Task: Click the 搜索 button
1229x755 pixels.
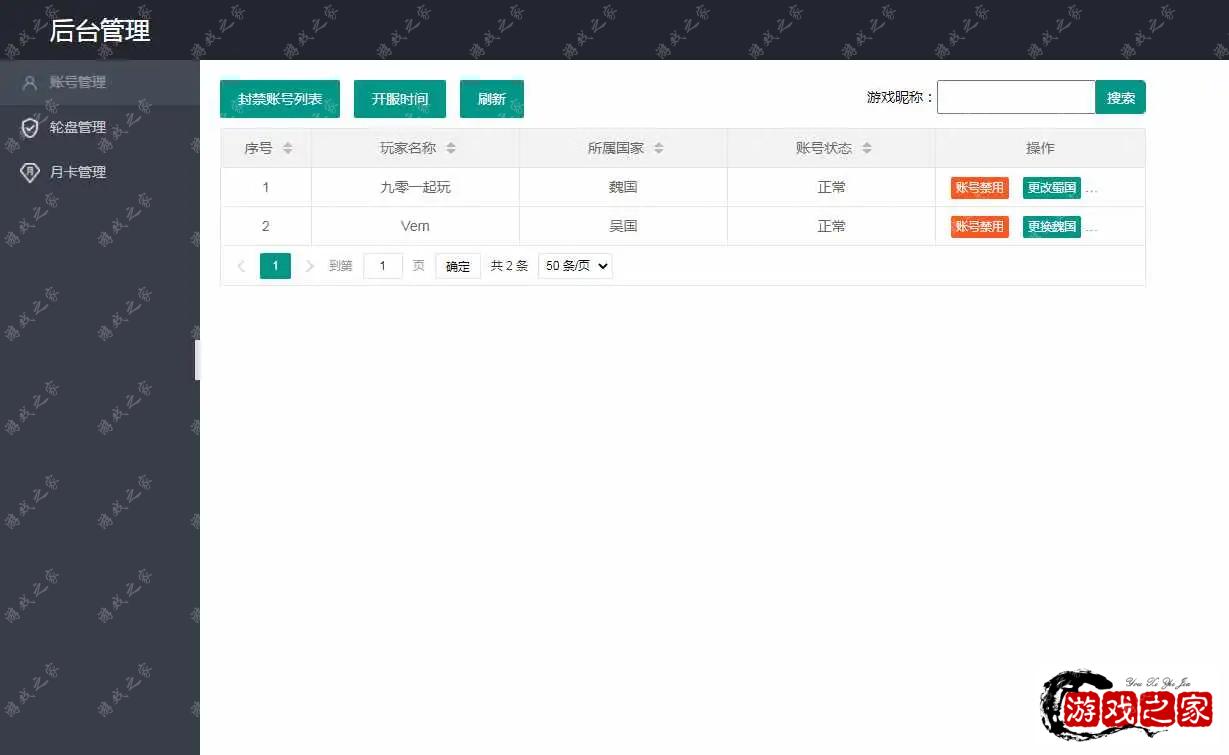Action: click(1121, 97)
